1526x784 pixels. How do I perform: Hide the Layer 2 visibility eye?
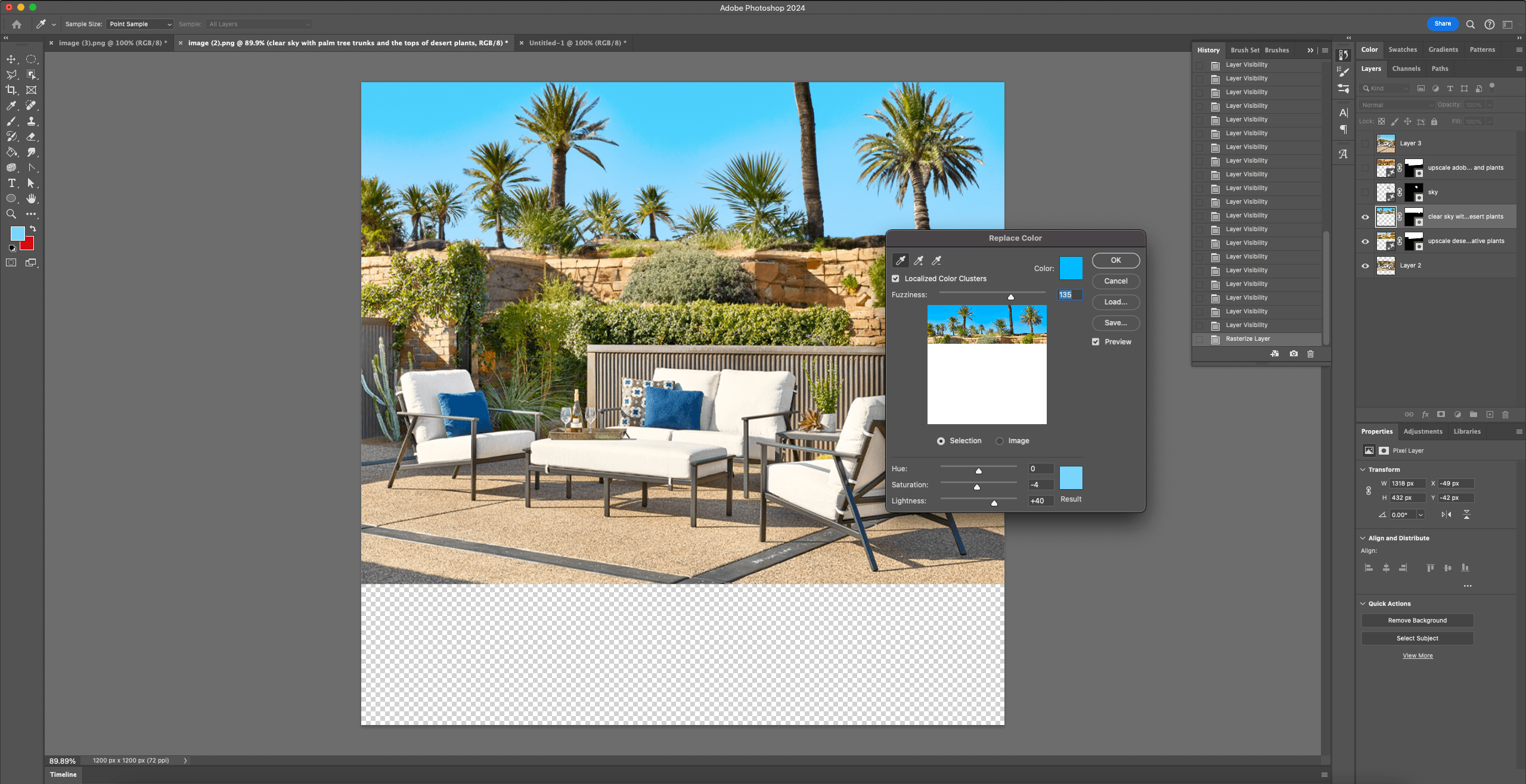[1365, 266]
